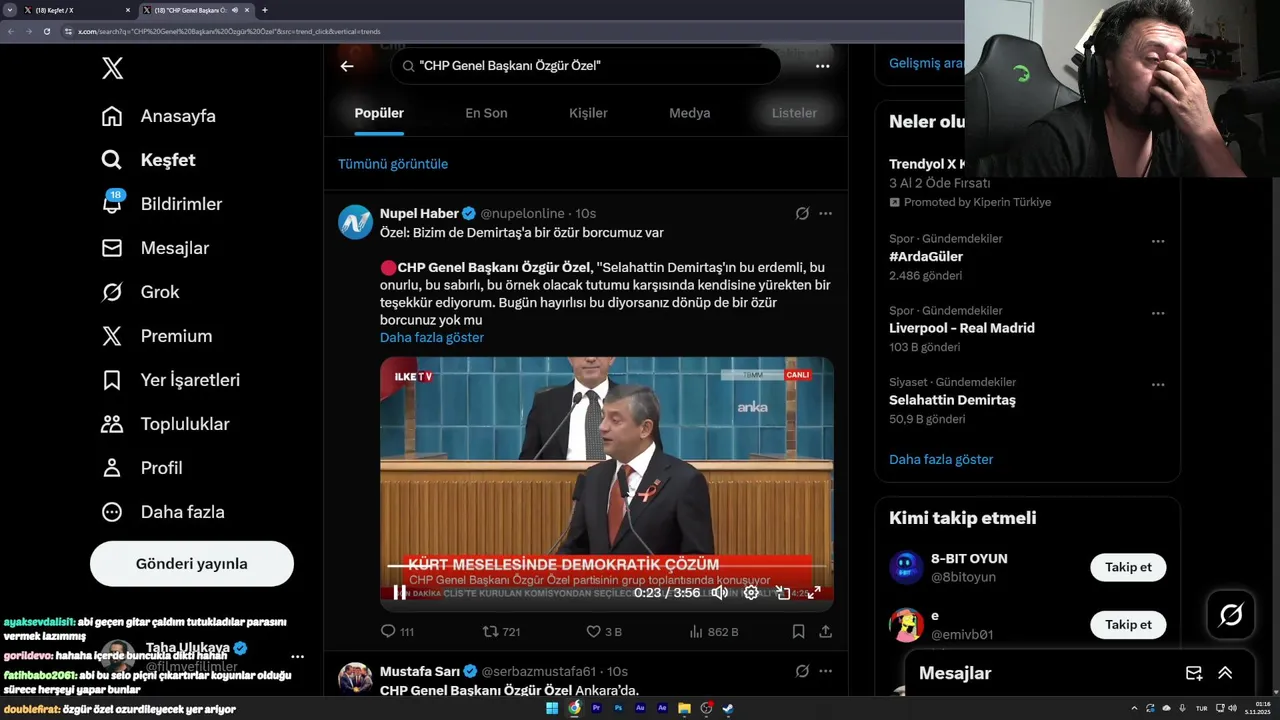Expand the Mesajlar drawer

pos(1225,673)
